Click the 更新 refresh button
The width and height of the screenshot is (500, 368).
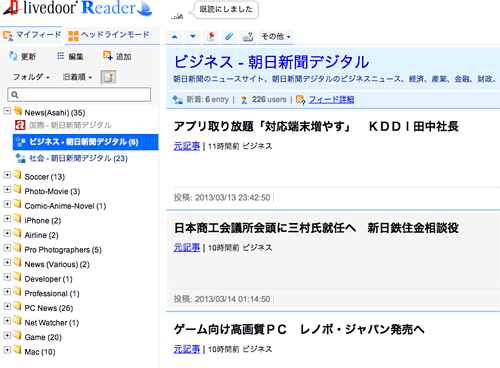coord(22,56)
